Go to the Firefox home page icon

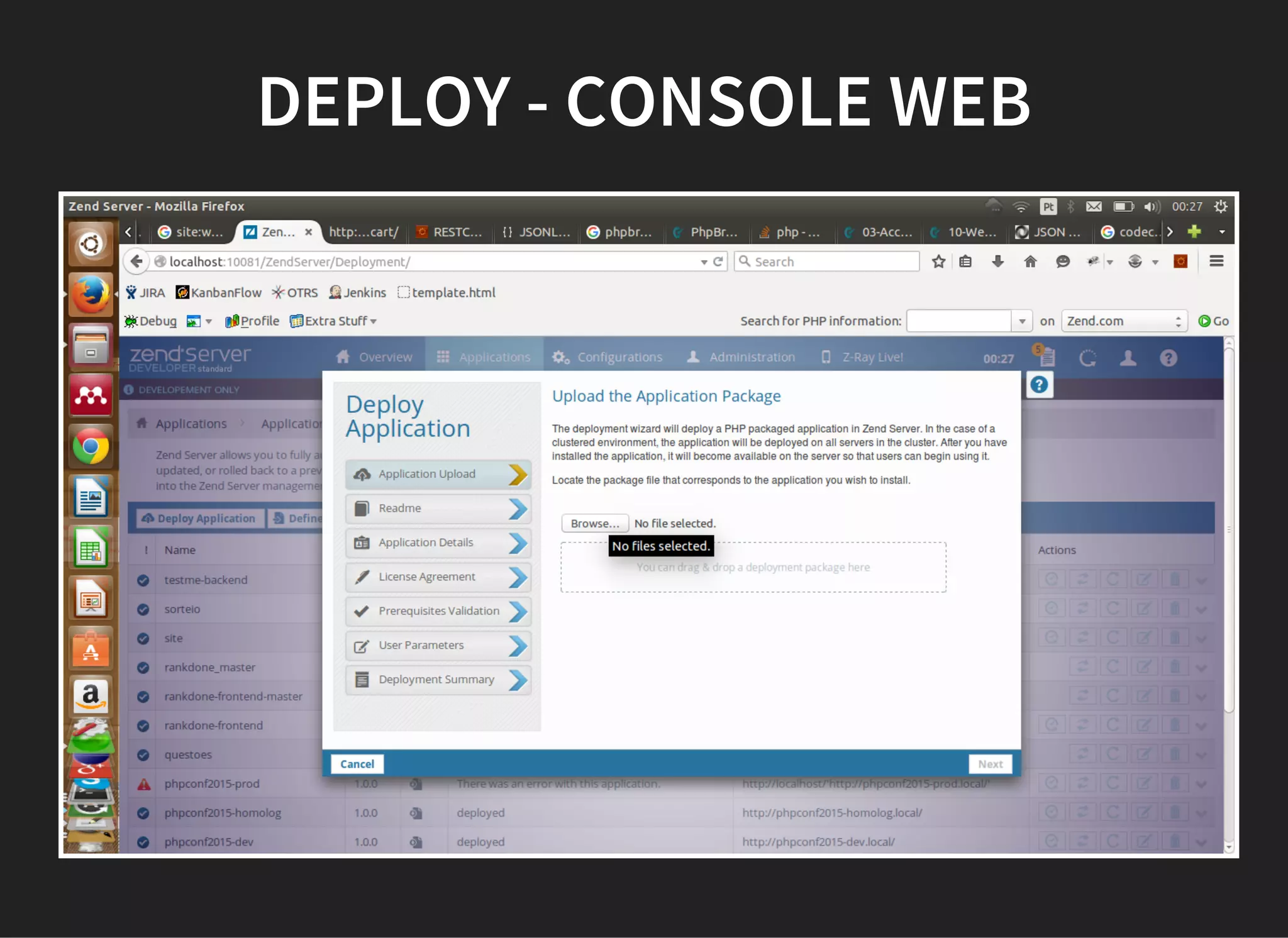(x=1030, y=262)
